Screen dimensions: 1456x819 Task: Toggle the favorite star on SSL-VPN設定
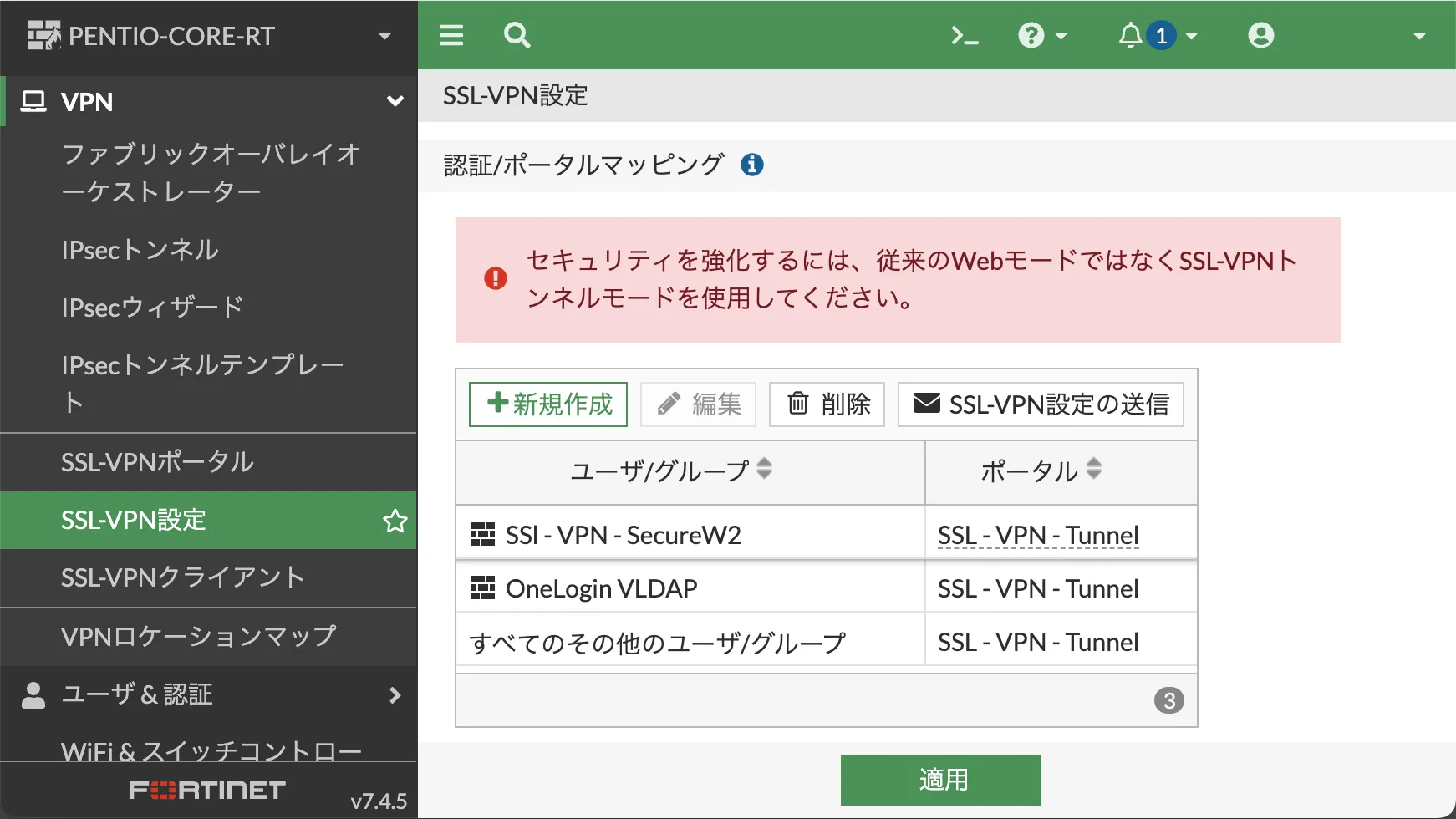pos(395,521)
